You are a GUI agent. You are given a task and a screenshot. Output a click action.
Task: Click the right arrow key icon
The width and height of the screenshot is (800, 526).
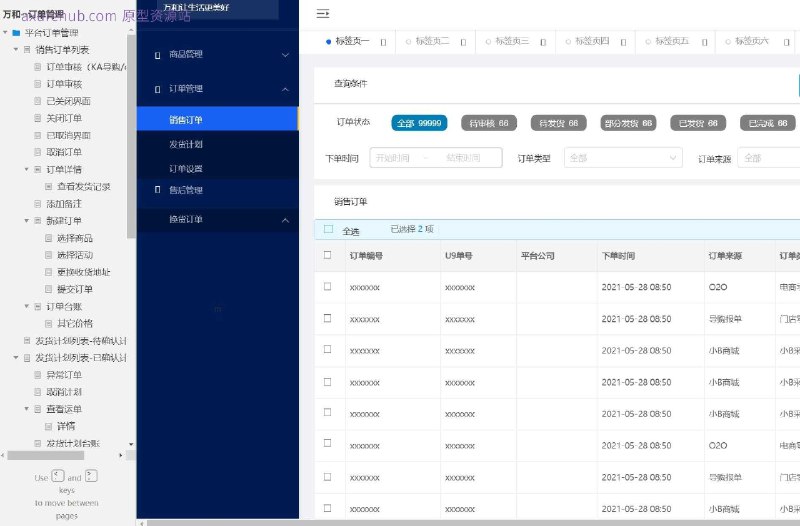pyautogui.click(x=91, y=476)
